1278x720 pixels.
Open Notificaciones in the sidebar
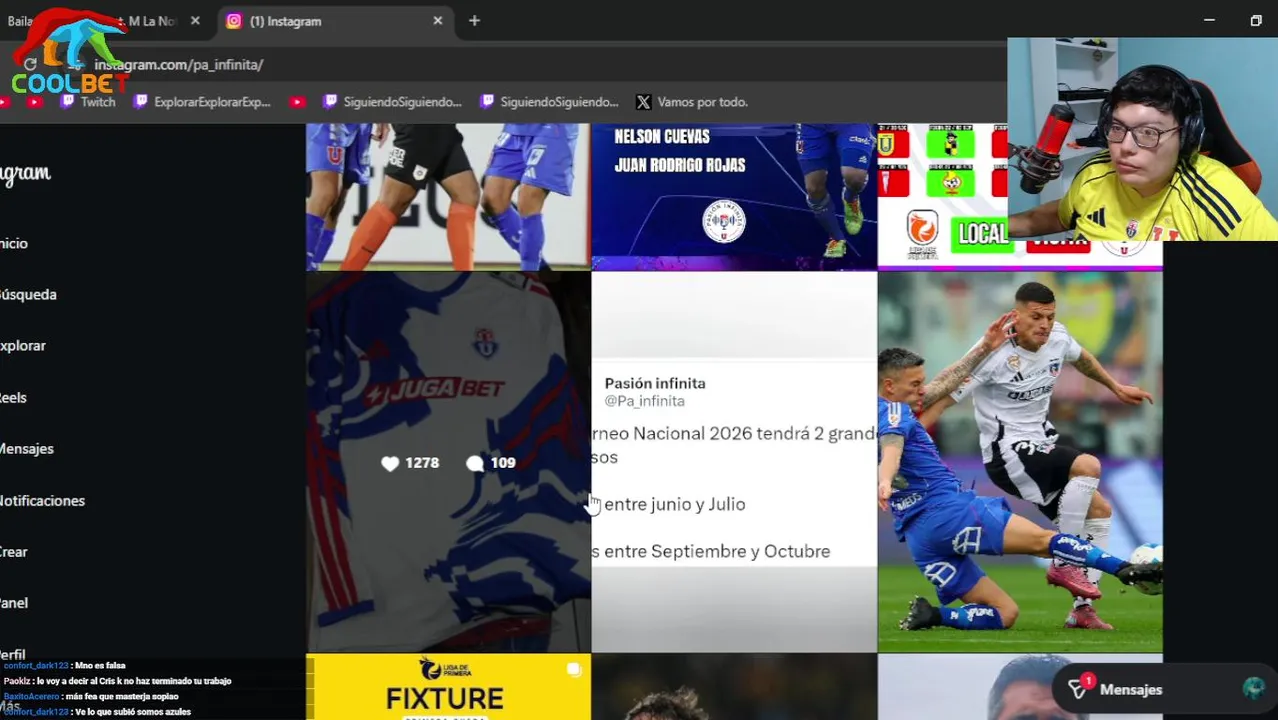42,501
